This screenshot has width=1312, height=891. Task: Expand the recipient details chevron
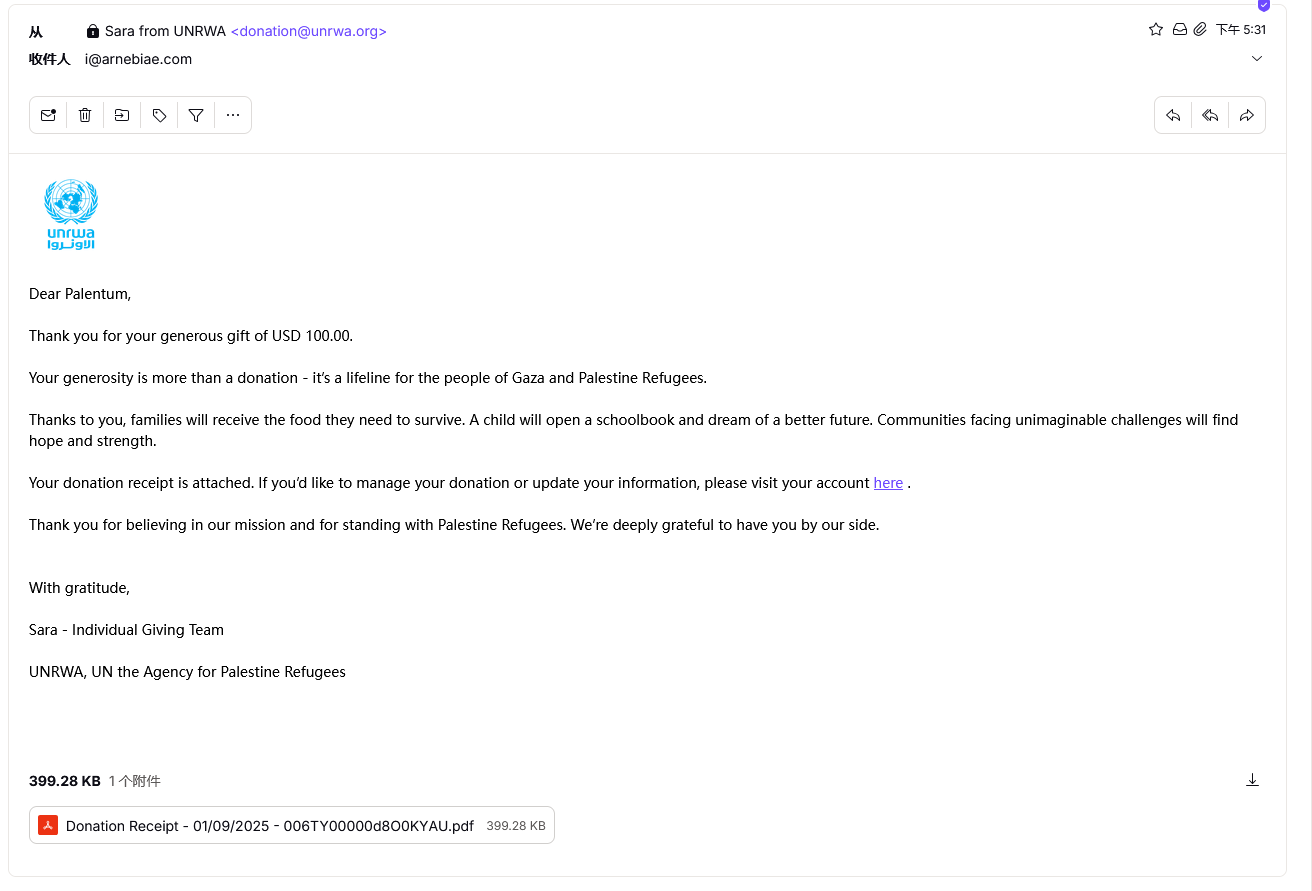click(1257, 59)
